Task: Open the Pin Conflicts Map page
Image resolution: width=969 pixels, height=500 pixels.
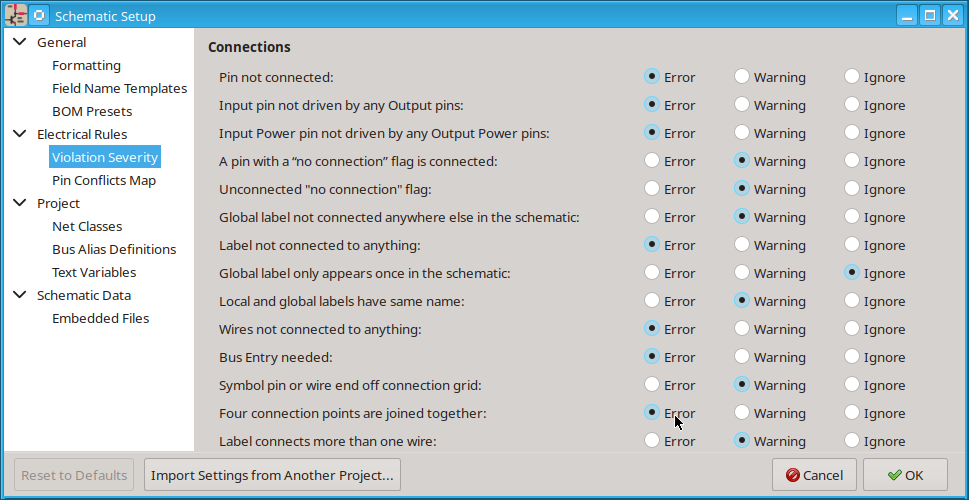Action: point(104,180)
